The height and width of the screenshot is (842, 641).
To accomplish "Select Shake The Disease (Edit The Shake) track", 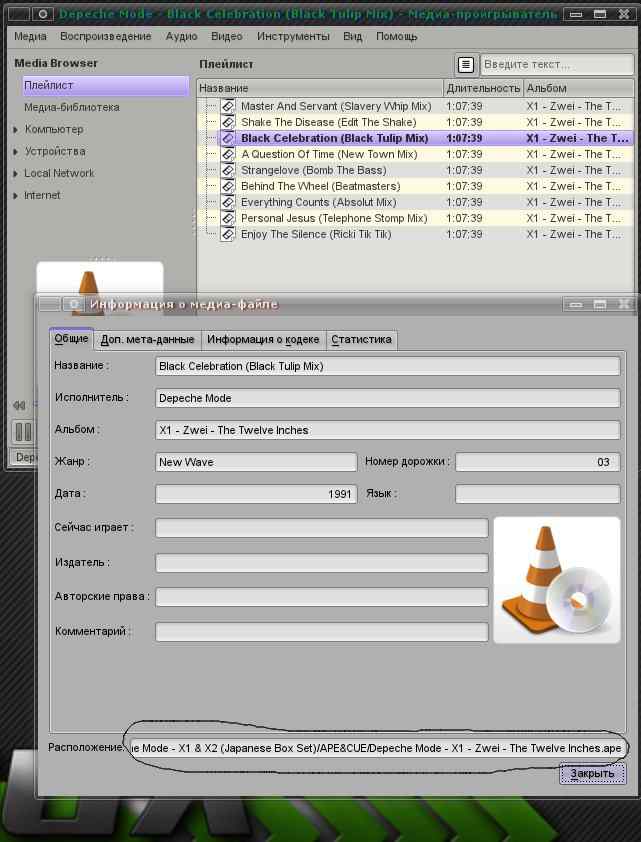I will point(329,122).
